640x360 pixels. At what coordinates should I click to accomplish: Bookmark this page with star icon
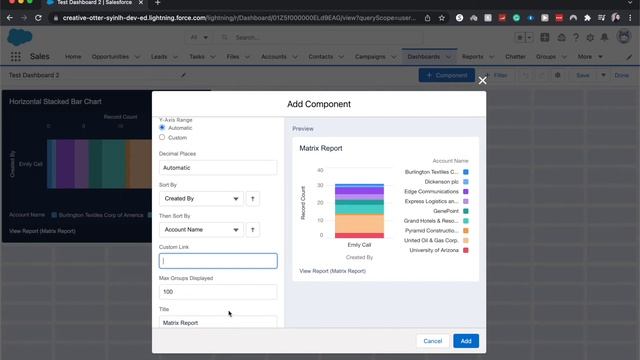click(442, 18)
